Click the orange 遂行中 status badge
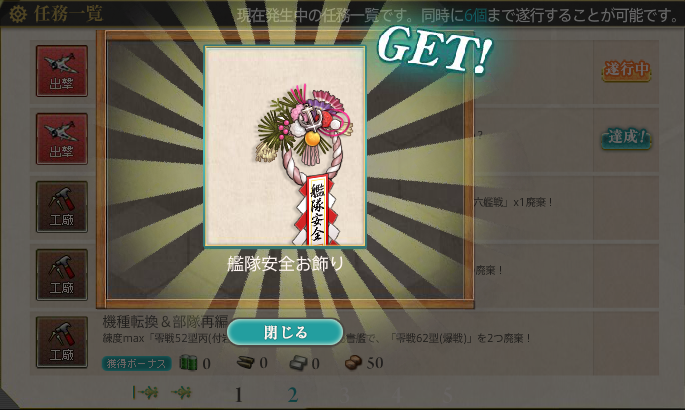This screenshot has width=685, height=410. 626,69
